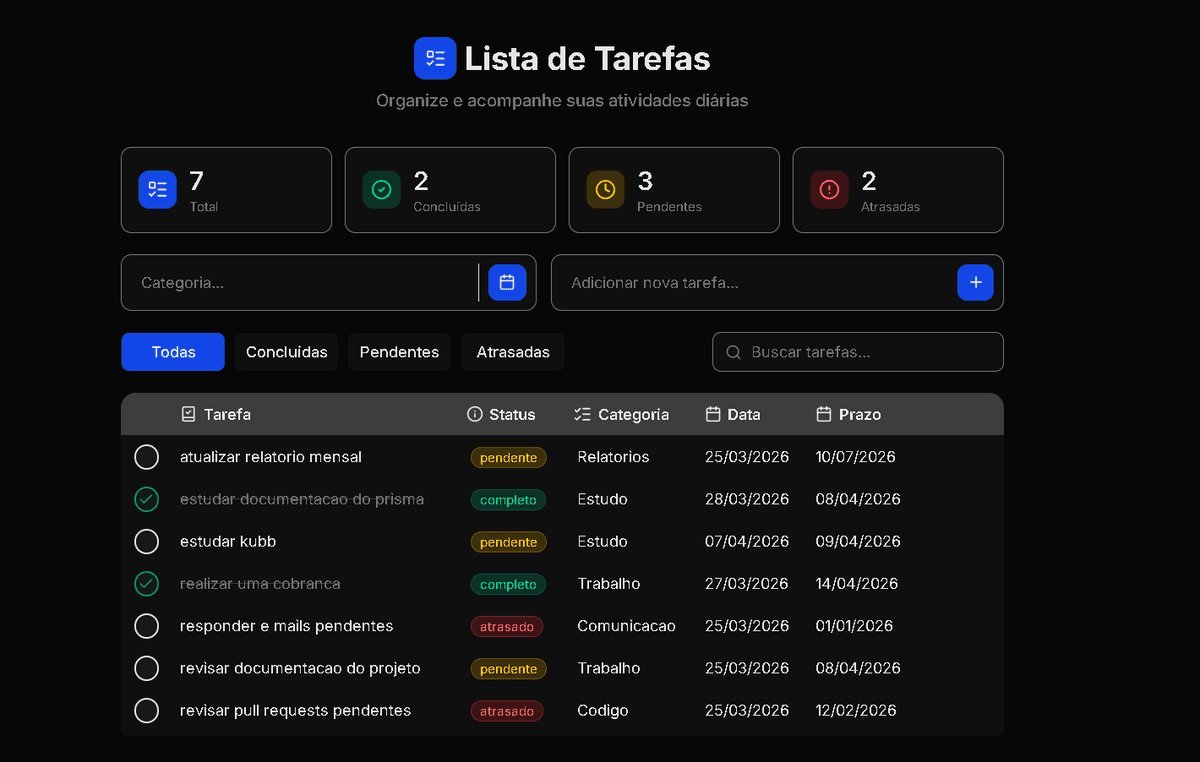Click the Tarefa column header icon
Image resolution: width=1200 pixels, height=762 pixels.
pyautogui.click(x=188, y=414)
